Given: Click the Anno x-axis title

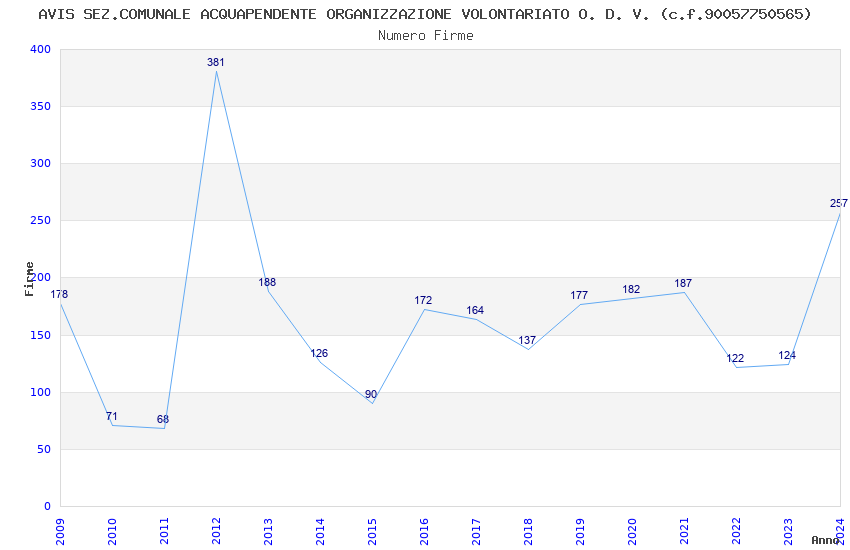Looking at the screenshot, I should (825, 540).
